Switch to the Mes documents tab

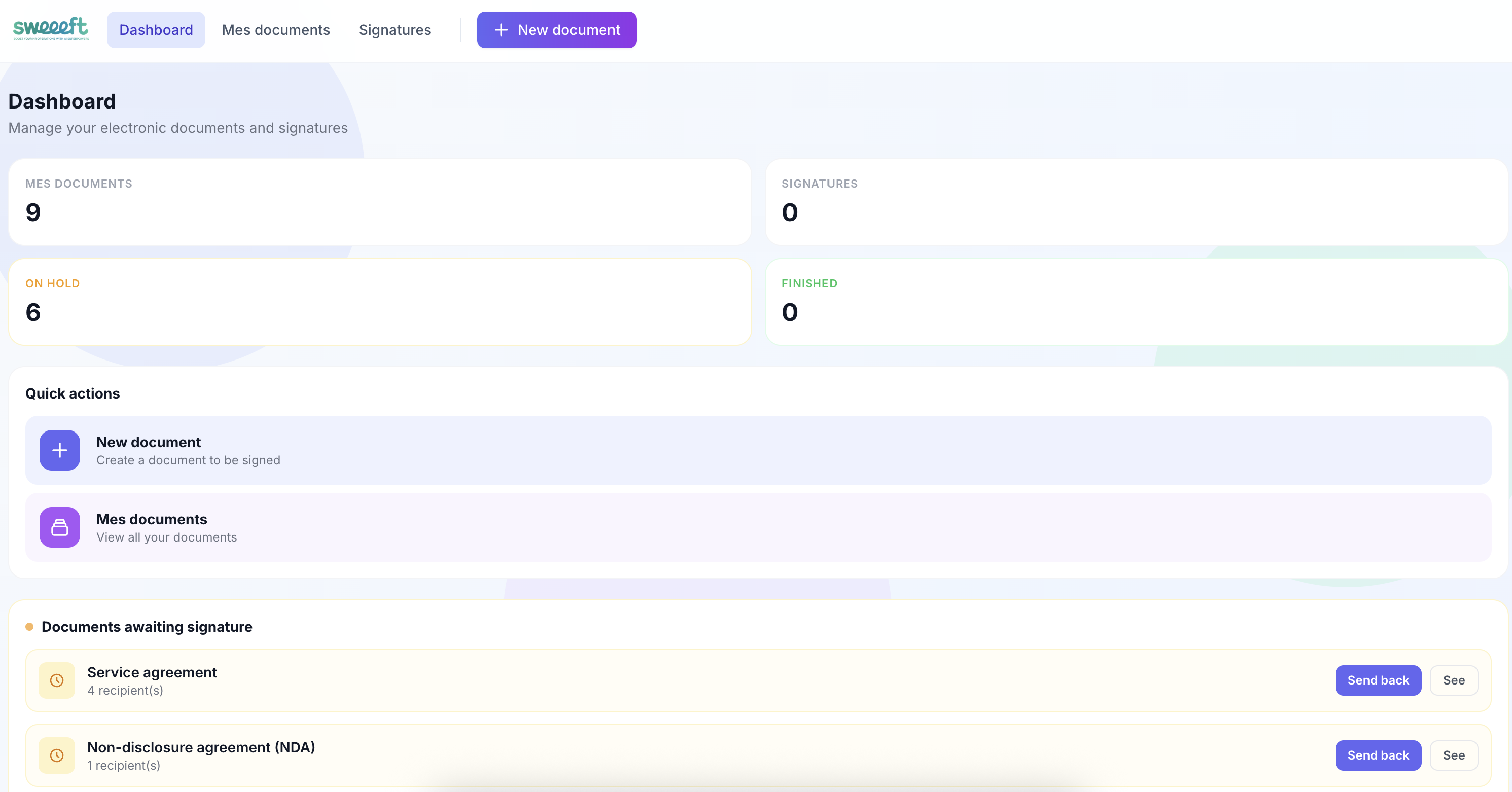tap(276, 29)
